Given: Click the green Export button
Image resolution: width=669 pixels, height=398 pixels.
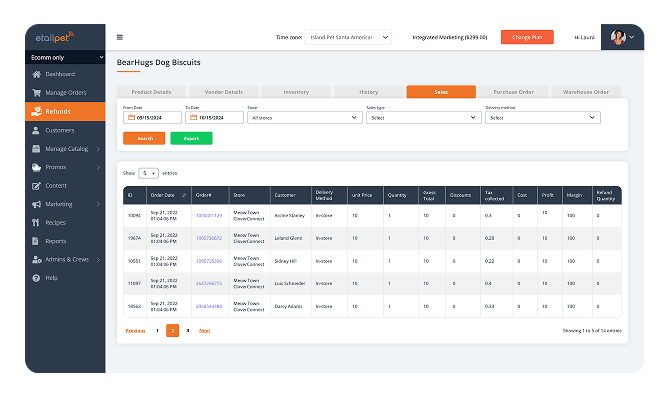Looking at the screenshot, I should 191,138.
